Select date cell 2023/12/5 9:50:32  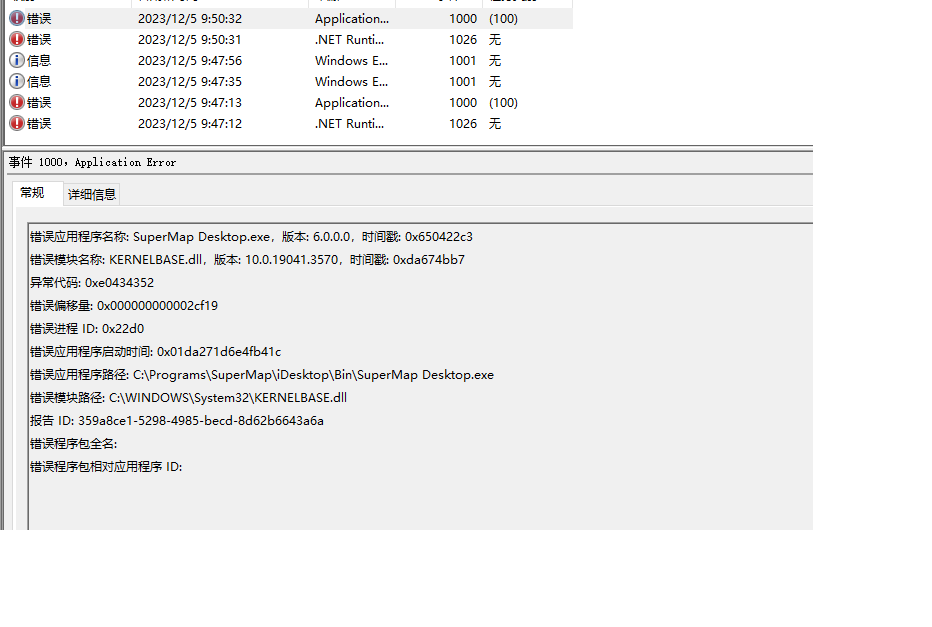[190, 19]
